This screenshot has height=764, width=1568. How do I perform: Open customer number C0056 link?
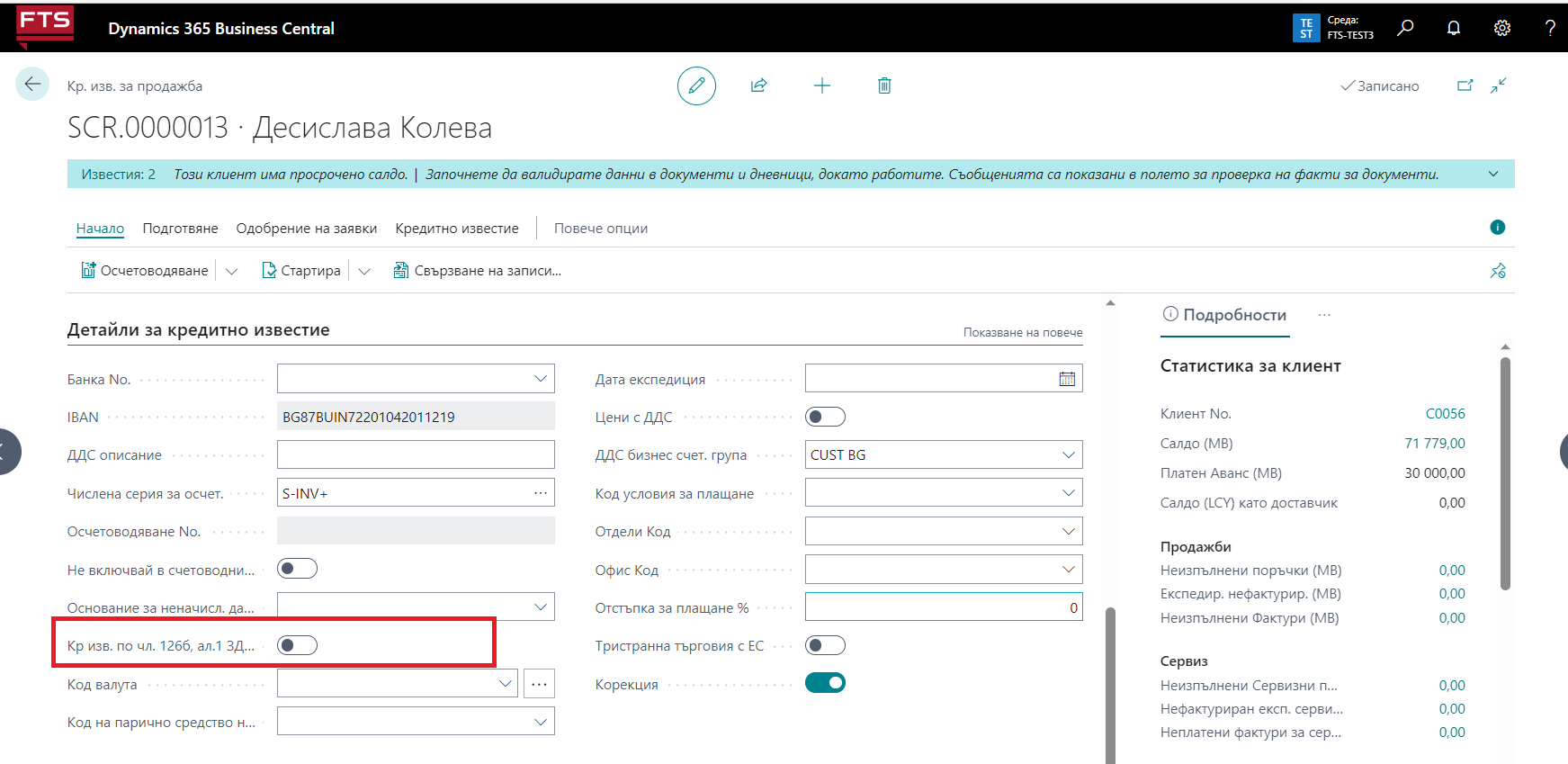(1445, 414)
